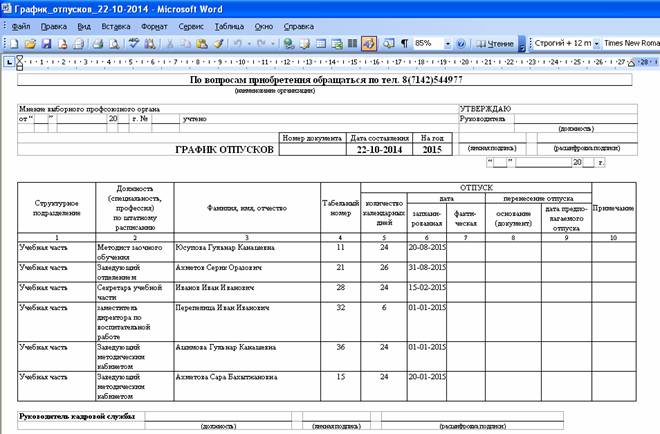Open the Сервис menu
Screen dimensions: 660x434
[x=191, y=26]
